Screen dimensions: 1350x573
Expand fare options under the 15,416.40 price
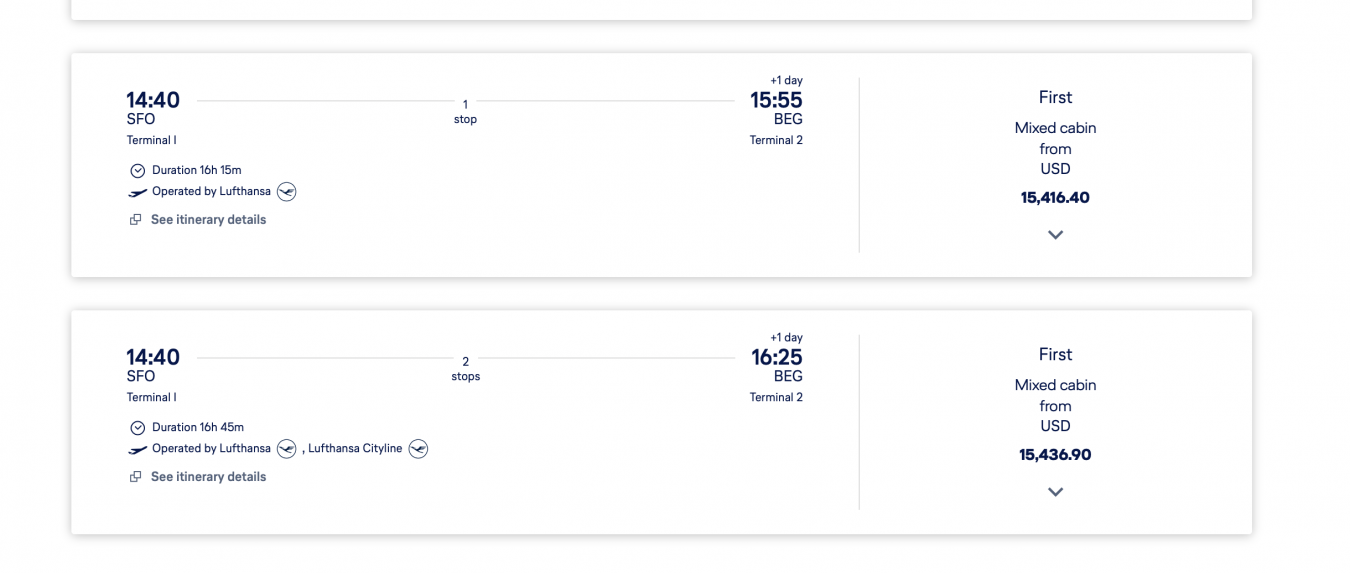point(1055,235)
